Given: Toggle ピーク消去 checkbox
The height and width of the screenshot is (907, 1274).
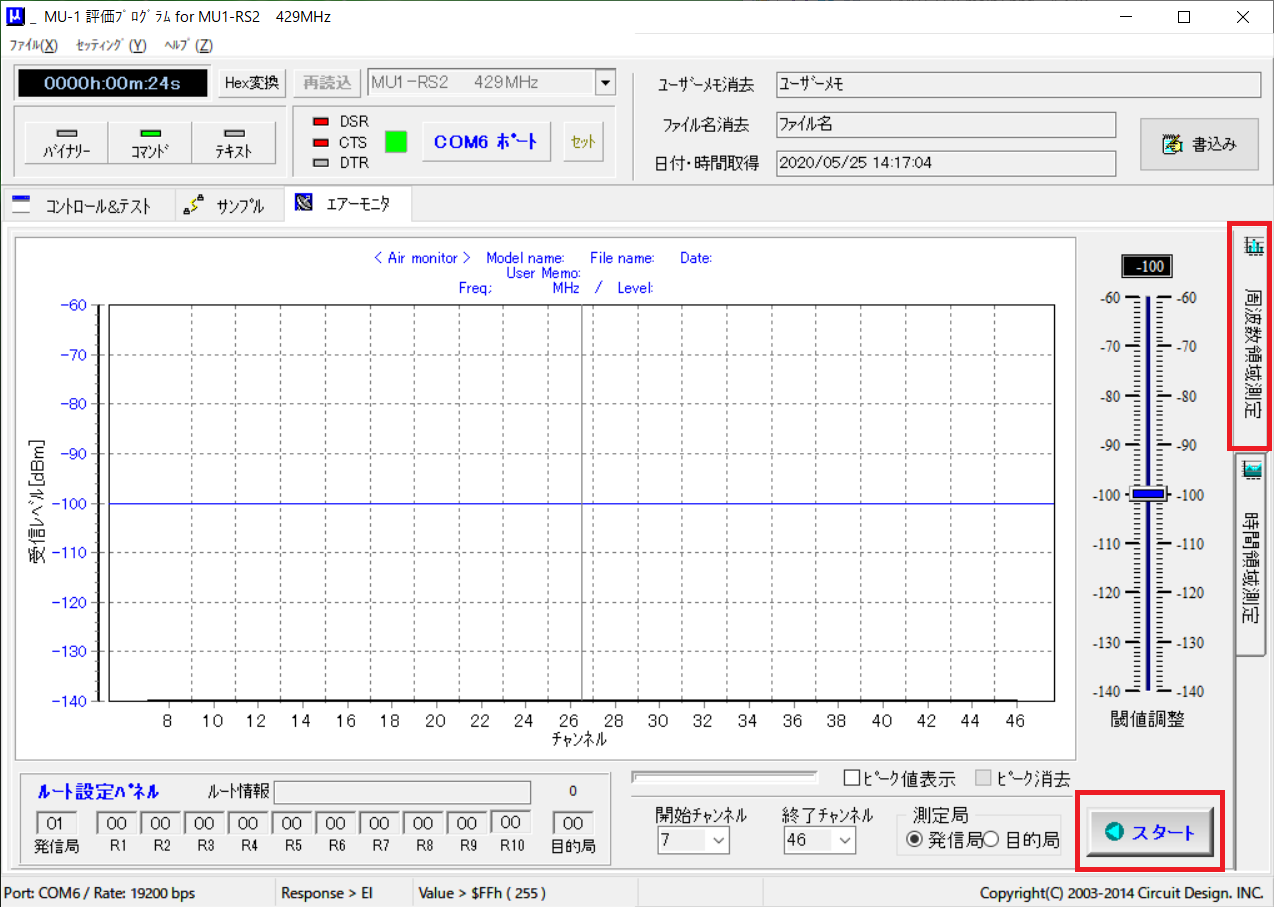Looking at the screenshot, I should pos(983,778).
